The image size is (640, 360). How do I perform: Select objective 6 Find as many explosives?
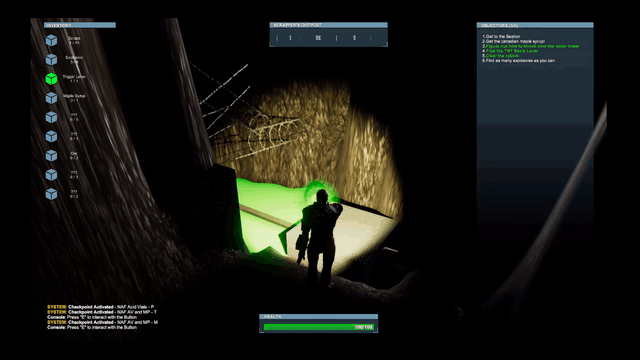518,60
